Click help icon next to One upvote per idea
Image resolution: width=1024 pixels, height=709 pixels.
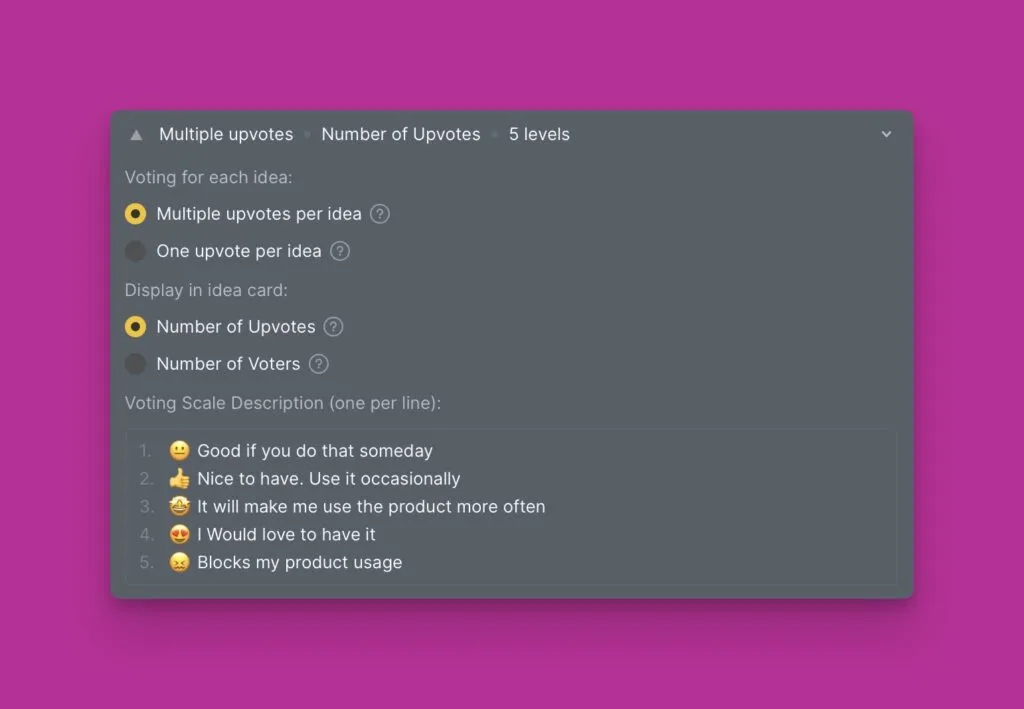pyautogui.click(x=340, y=251)
